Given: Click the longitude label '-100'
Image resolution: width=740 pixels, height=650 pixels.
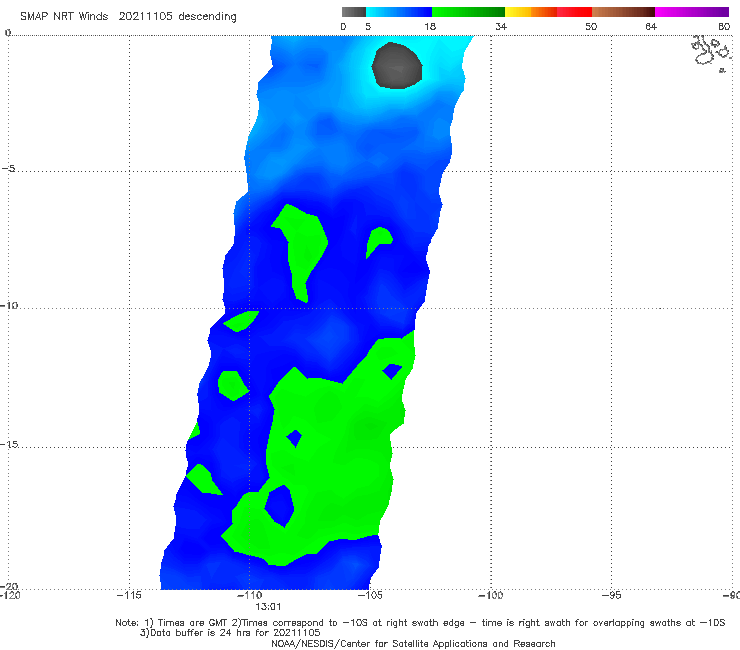Looking at the screenshot, I should click(490, 595).
